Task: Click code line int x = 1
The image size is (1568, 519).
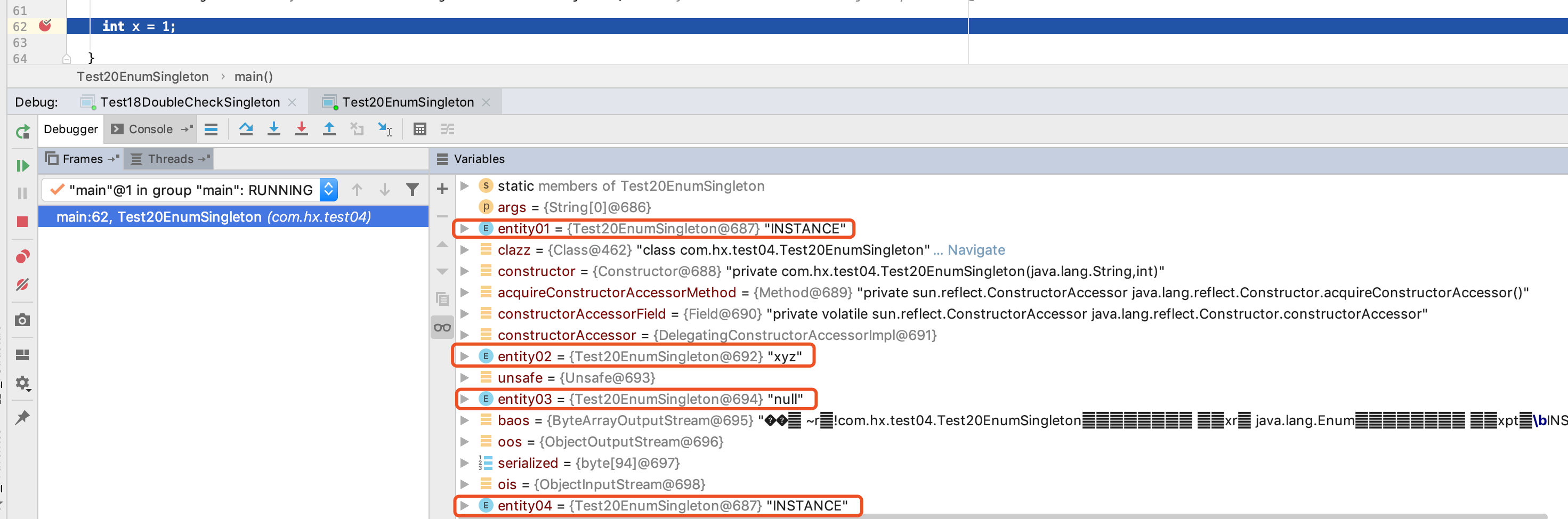Action: click(139, 26)
